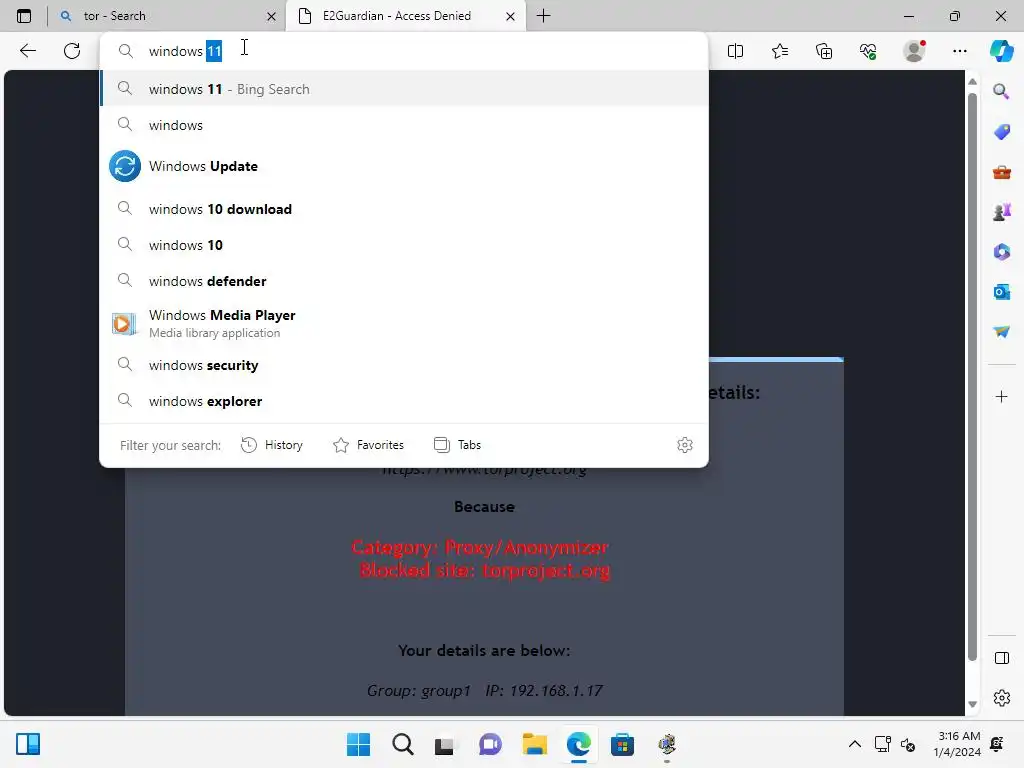Open the Widgets panel icon
This screenshot has width=1024, height=768.
click(x=28, y=744)
